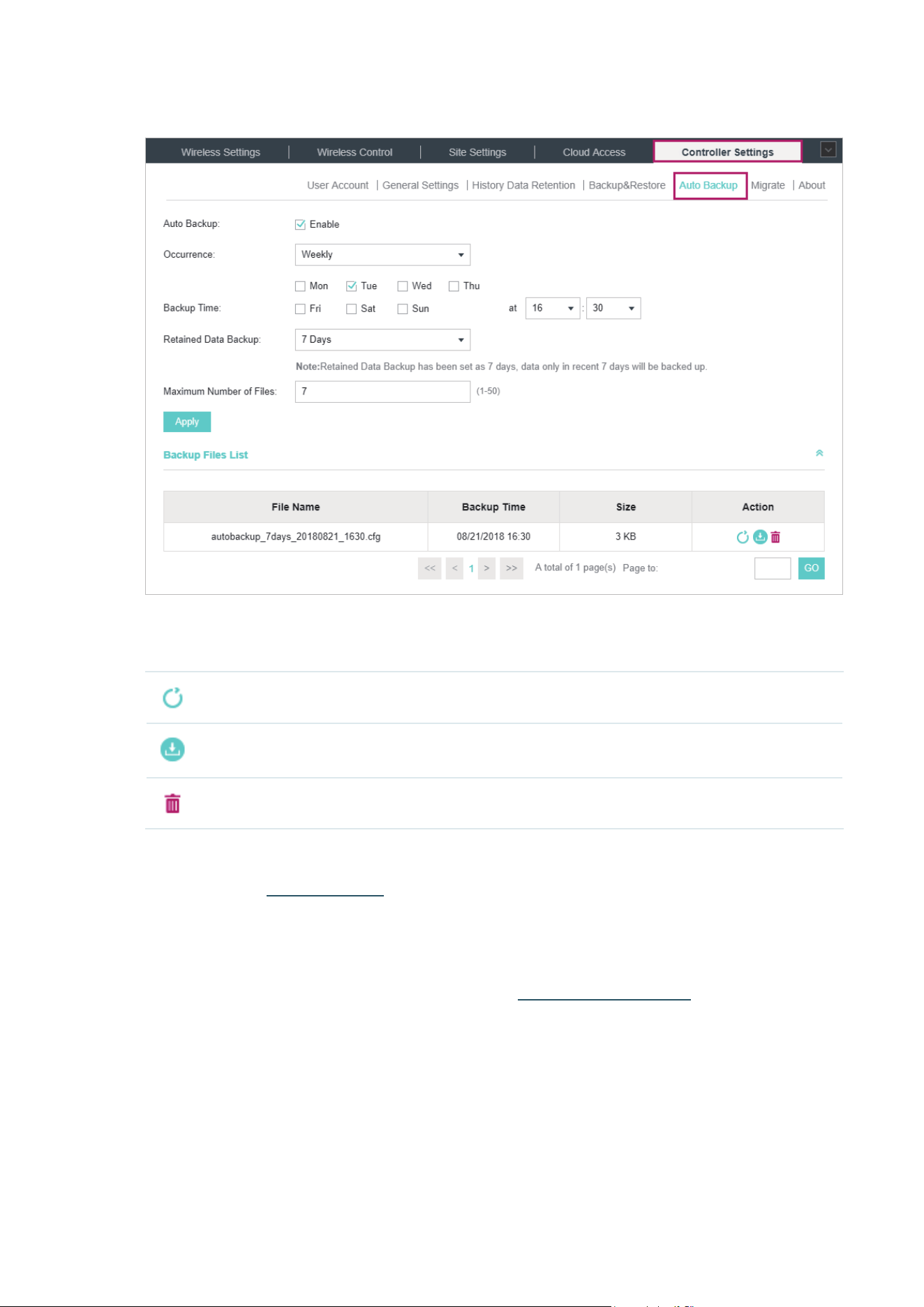
Task: Open the General Settings sub-tab
Action: pos(420,185)
